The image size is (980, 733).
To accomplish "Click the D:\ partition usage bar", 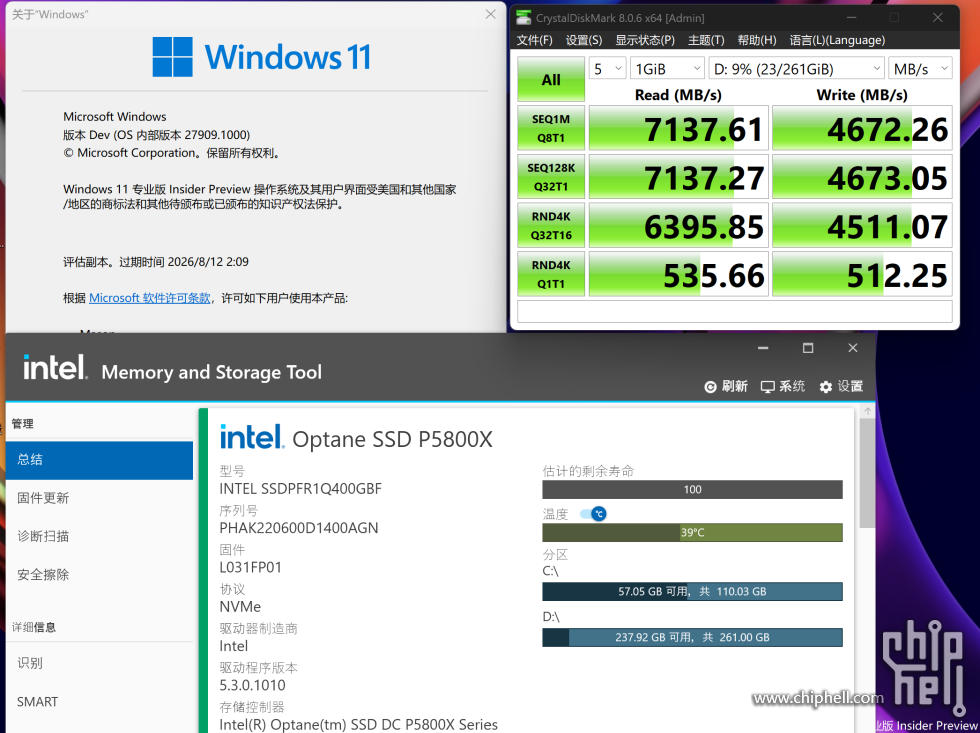I will coord(692,637).
